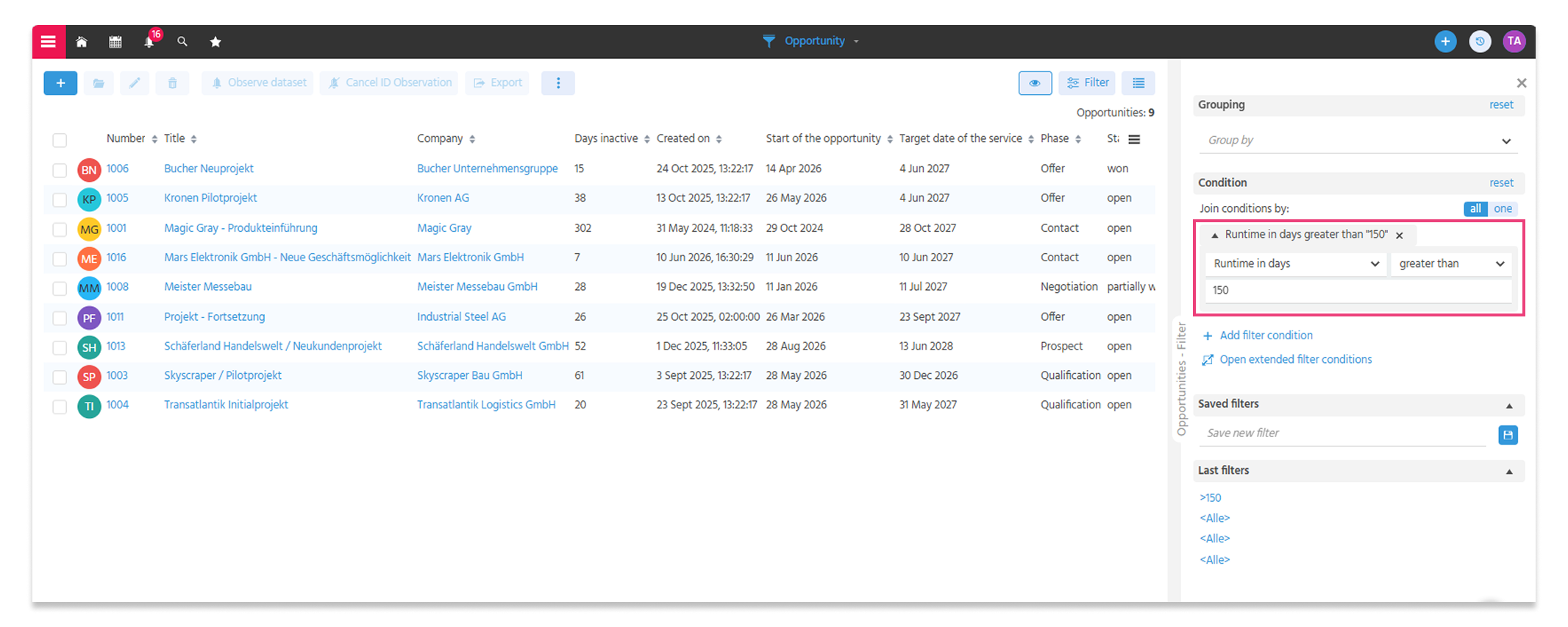Go to the home icon
The width and height of the screenshot is (1568, 627).
[82, 42]
